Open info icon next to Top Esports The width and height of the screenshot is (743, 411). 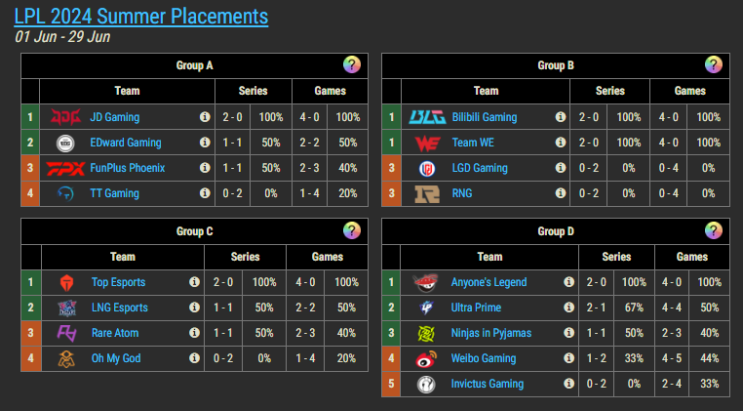(194, 282)
